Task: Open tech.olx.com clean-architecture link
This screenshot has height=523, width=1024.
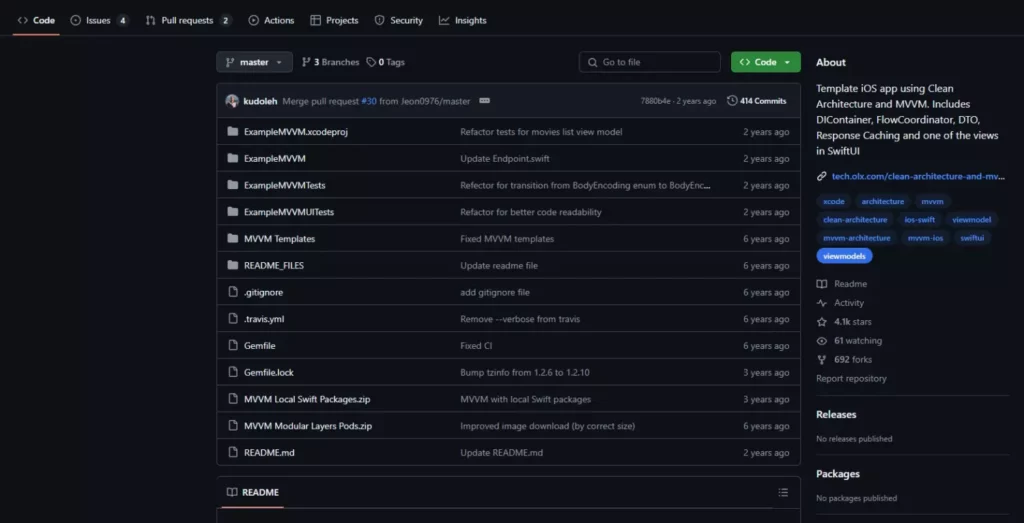Action: click(918, 176)
